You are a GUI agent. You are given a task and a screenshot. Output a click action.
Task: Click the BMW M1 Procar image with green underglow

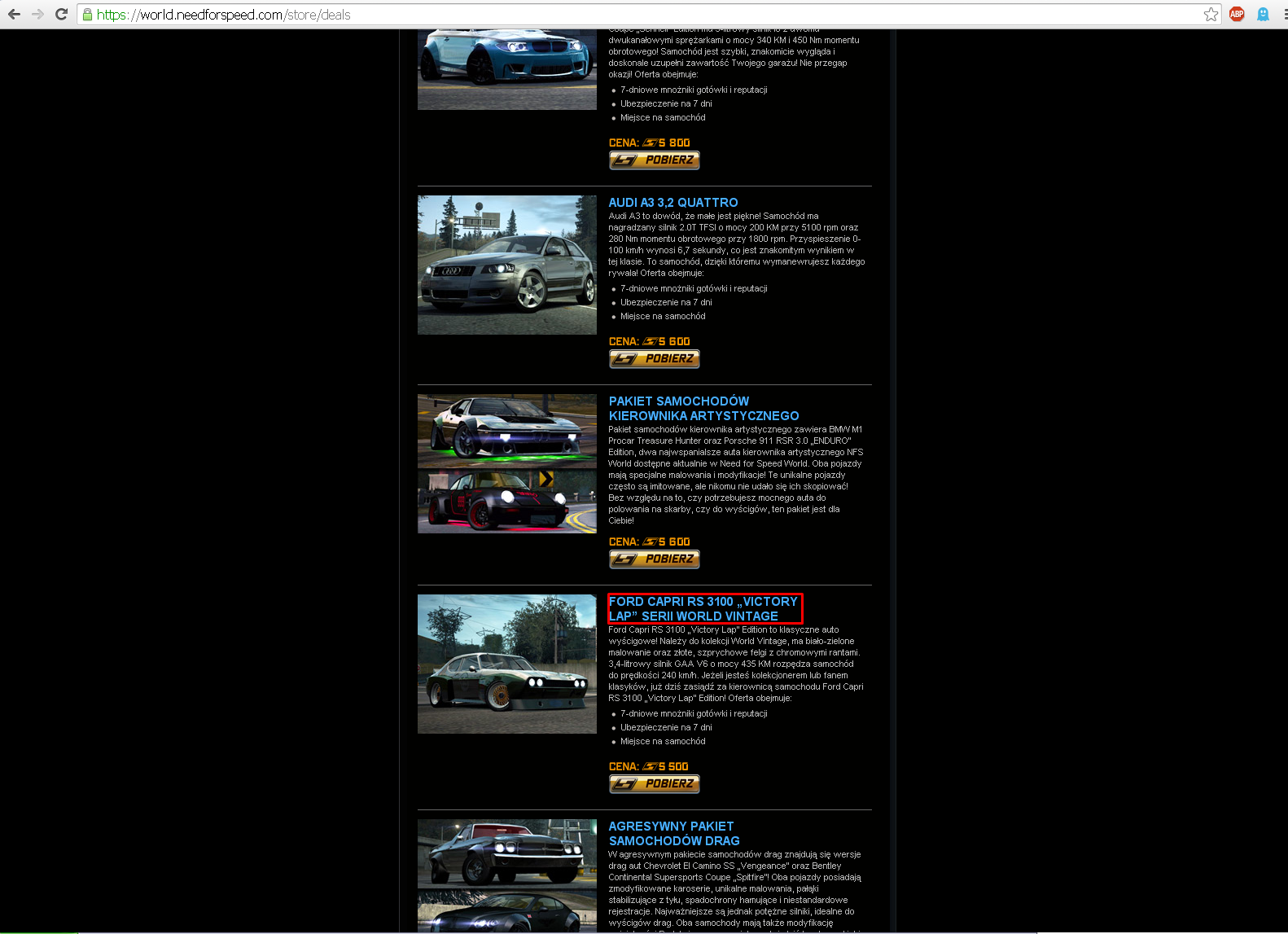click(x=507, y=431)
